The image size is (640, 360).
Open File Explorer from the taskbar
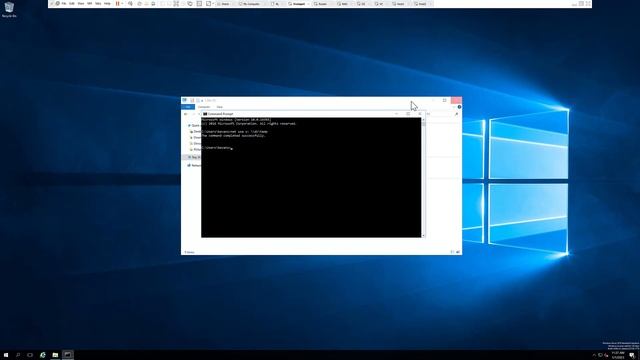[x=55, y=355]
